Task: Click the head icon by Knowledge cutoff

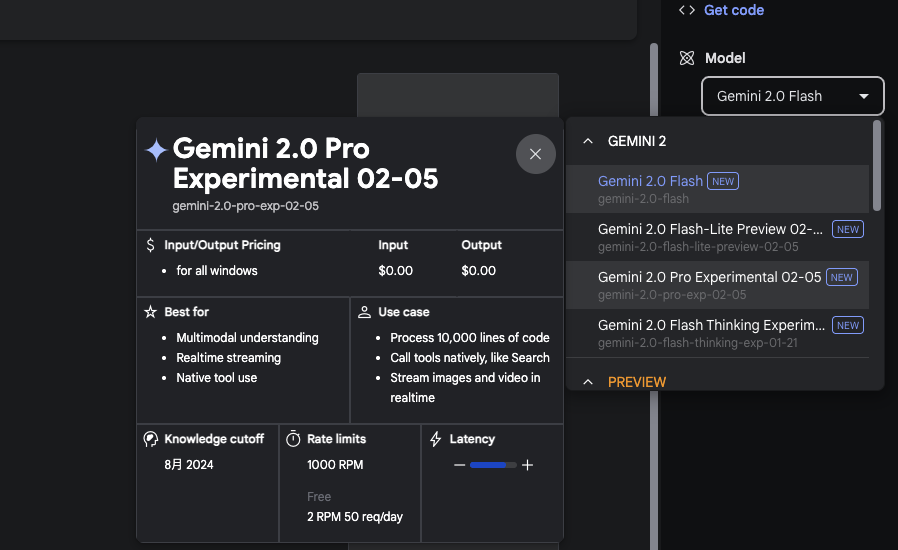Action: coord(151,439)
